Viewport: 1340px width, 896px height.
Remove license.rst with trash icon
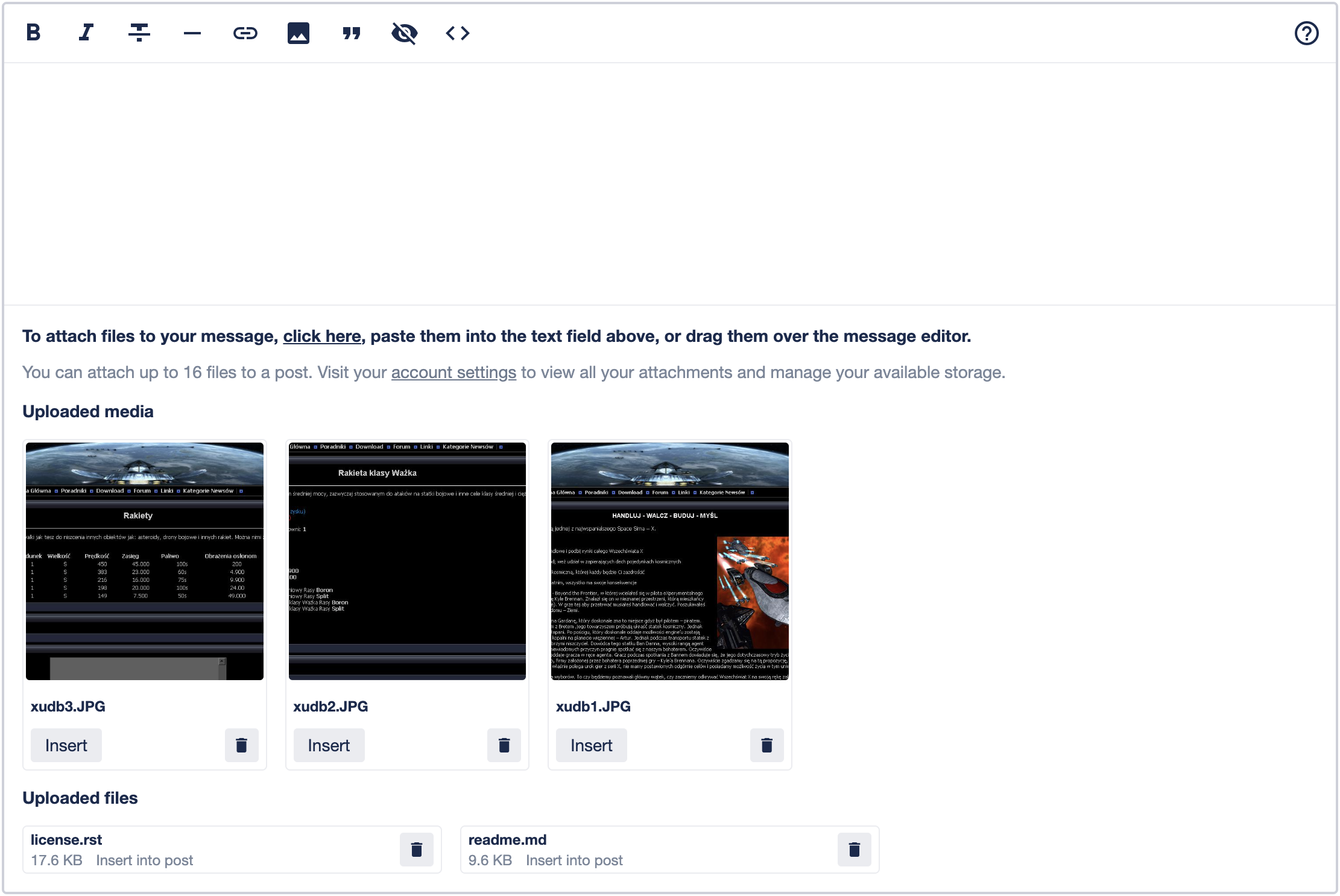tap(416, 850)
